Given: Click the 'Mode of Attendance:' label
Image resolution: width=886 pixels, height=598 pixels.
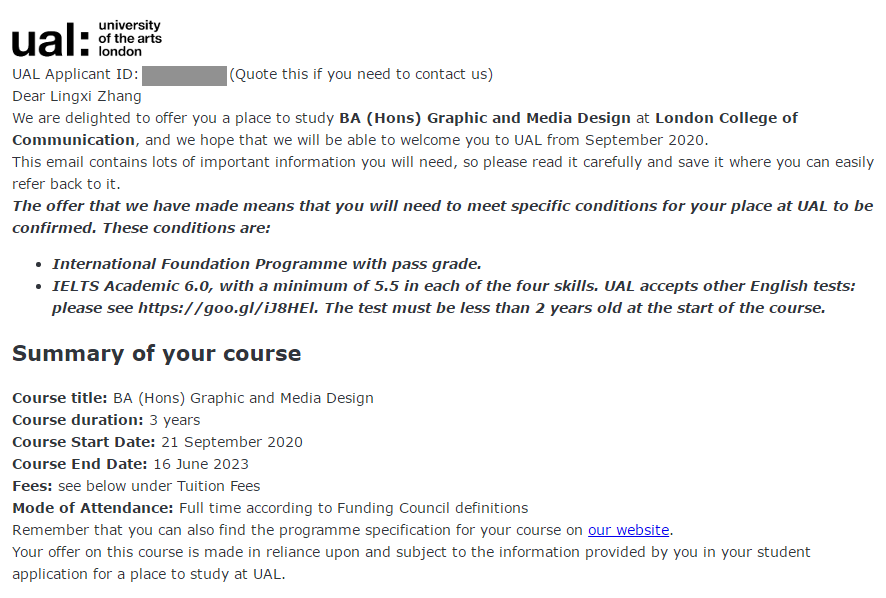Looking at the screenshot, I should [x=93, y=508].
